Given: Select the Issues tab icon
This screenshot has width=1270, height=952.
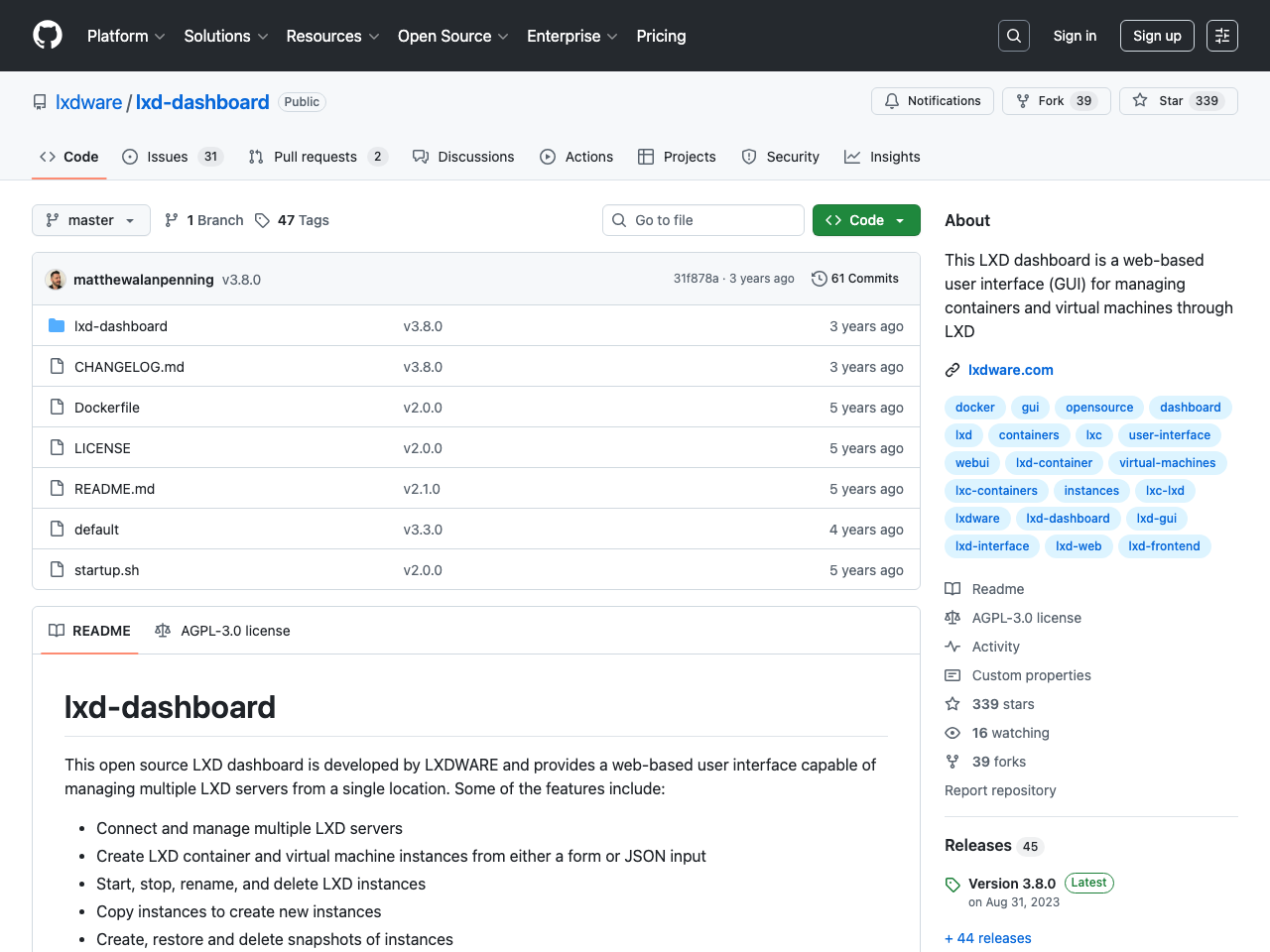Looking at the screenshot, I should 129,156.
